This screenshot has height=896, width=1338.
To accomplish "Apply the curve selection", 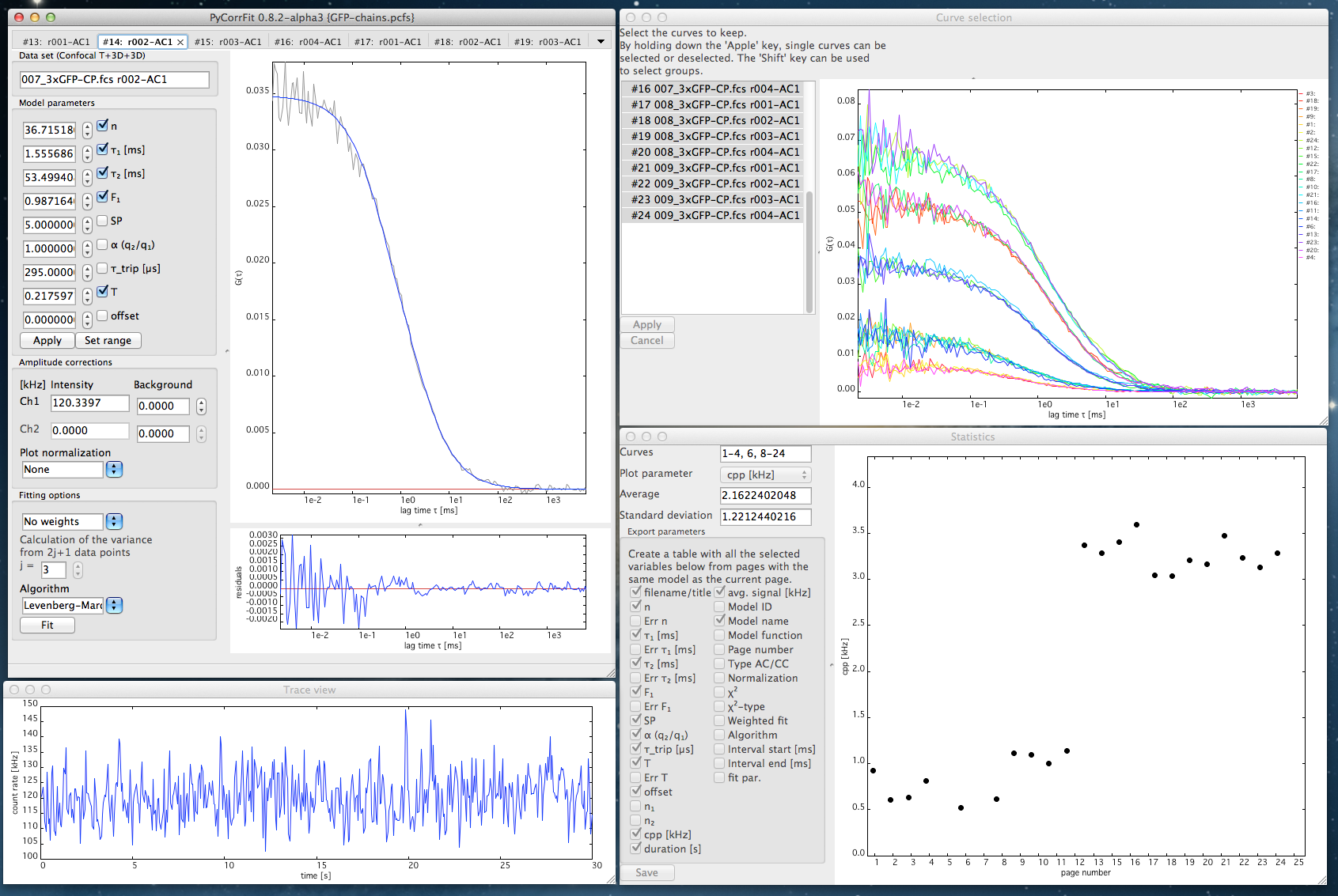I will pyautogui.click(x=646, y=324).
